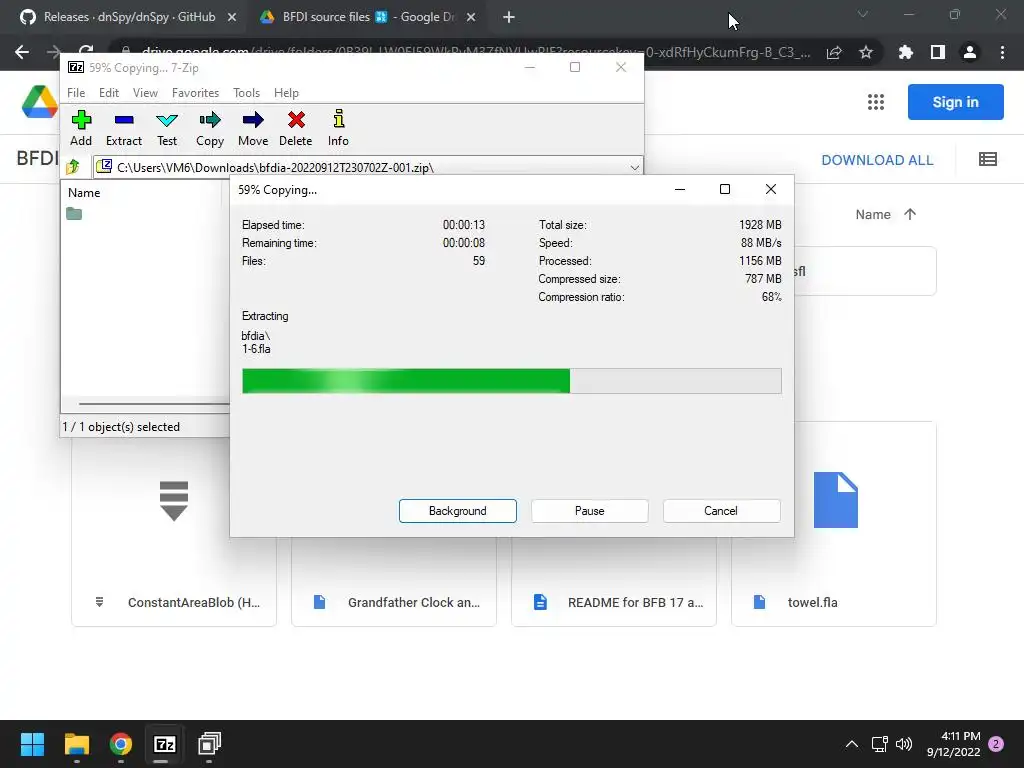Viewport: 1024px width, 768px height.
Task: Open File Explorer from the taskbar
Action: 76,744
